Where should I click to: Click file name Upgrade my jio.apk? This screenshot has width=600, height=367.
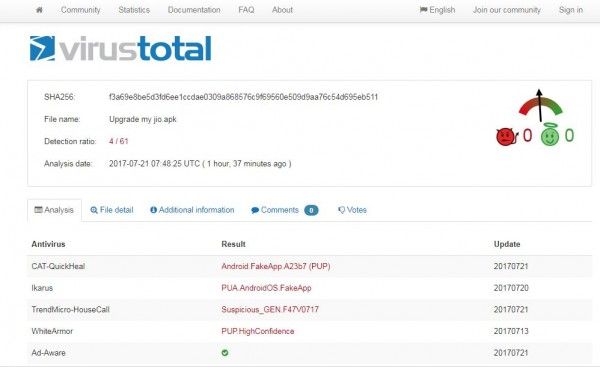[x=143, y=119]
